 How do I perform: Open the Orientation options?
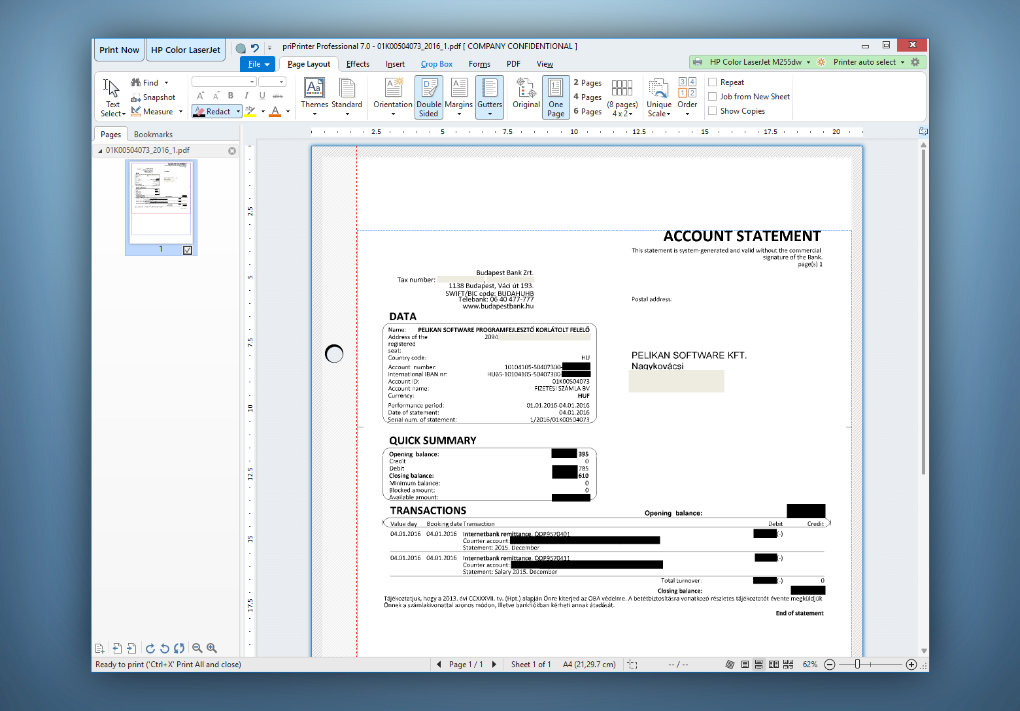point(393,97)
